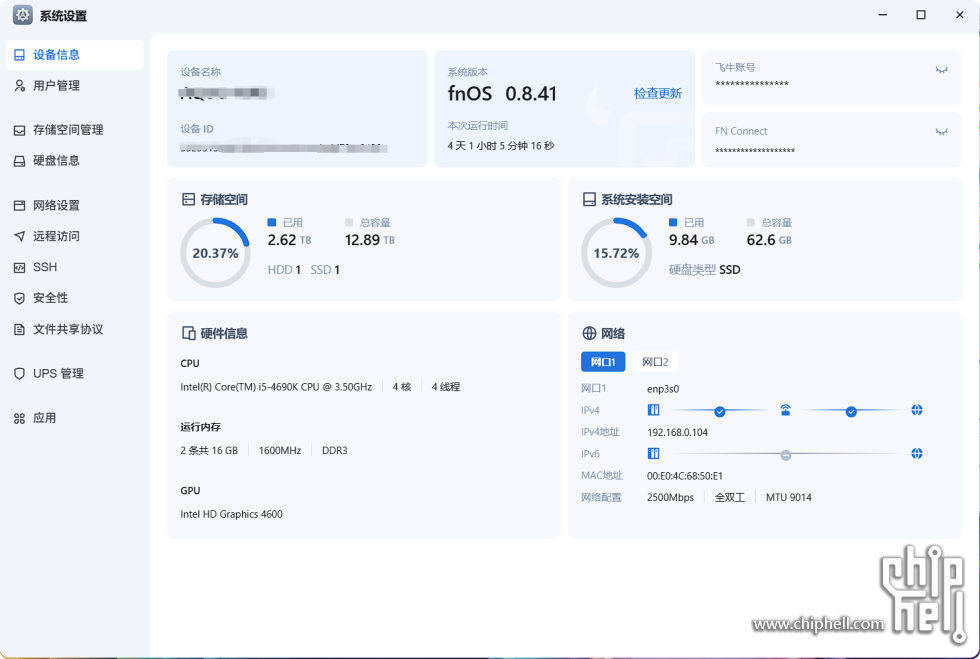Maximize the 系统设置 window
This screenshot has width=980, height=659.
coord(921,15)
